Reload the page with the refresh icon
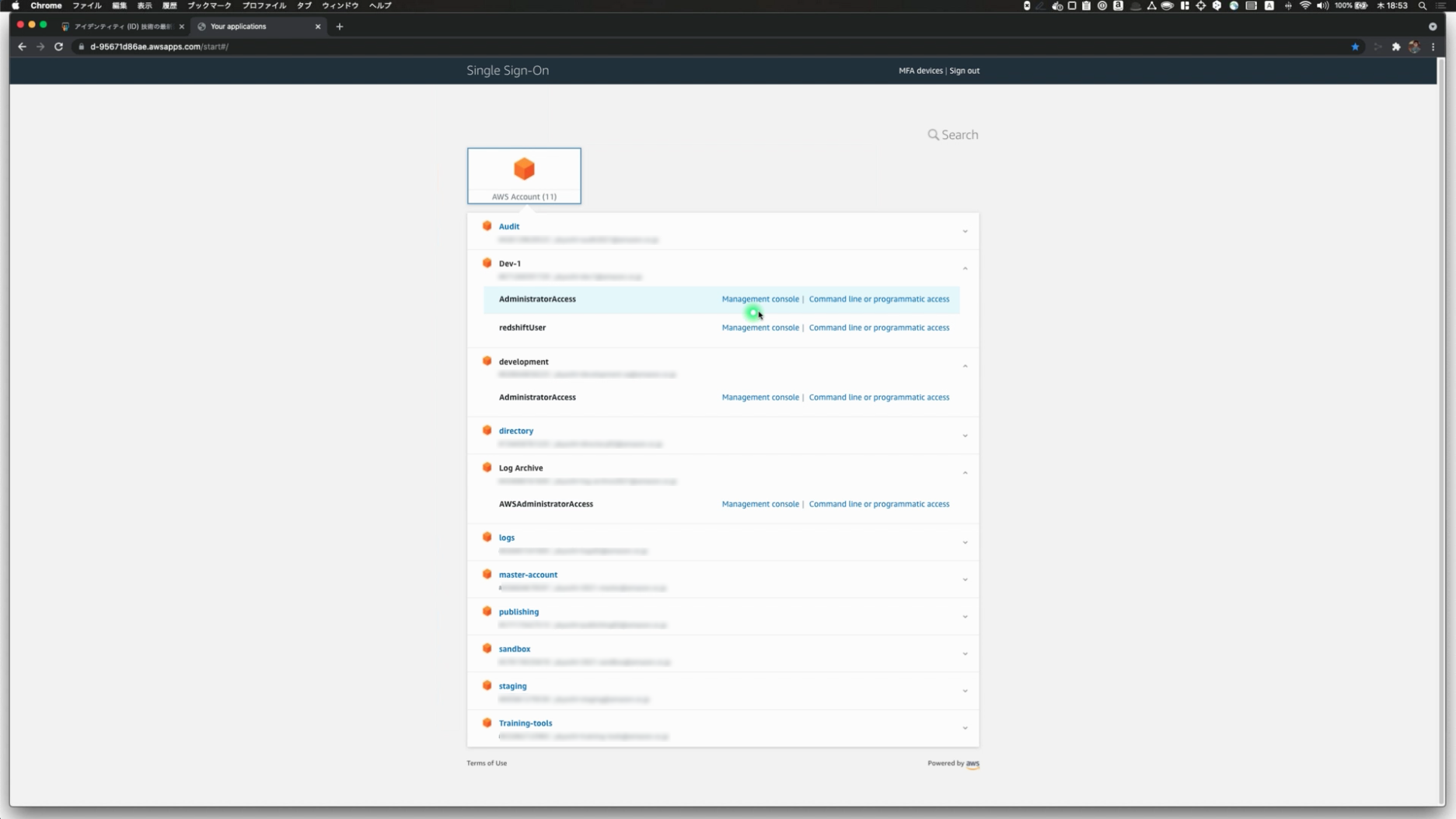 click(x=58, y=47)
